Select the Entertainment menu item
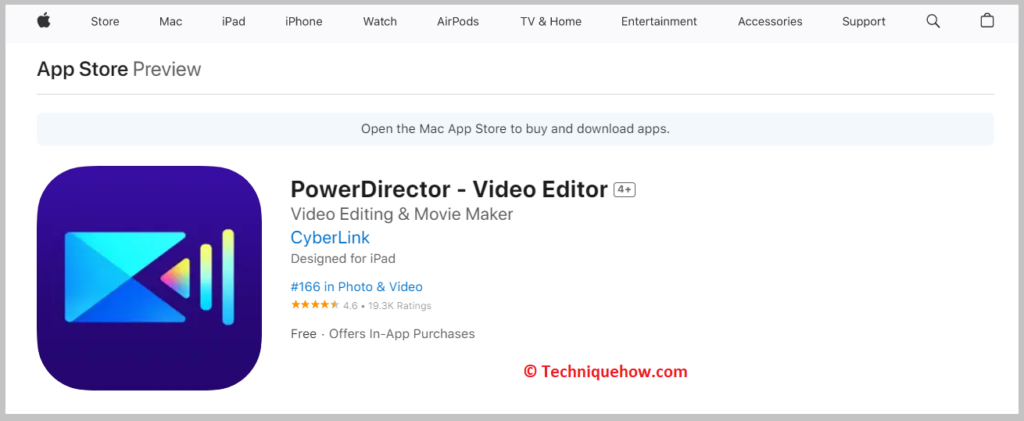1024x421 pixels. [x=659, y=21]
